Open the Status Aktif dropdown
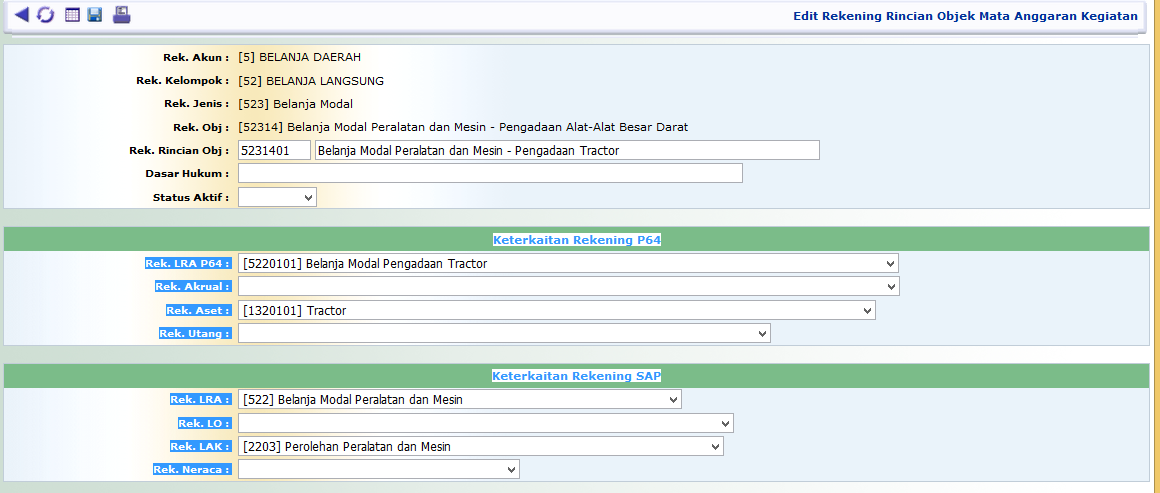The height and width of the screenshot is (493, 1160). (x=277, y=197)
